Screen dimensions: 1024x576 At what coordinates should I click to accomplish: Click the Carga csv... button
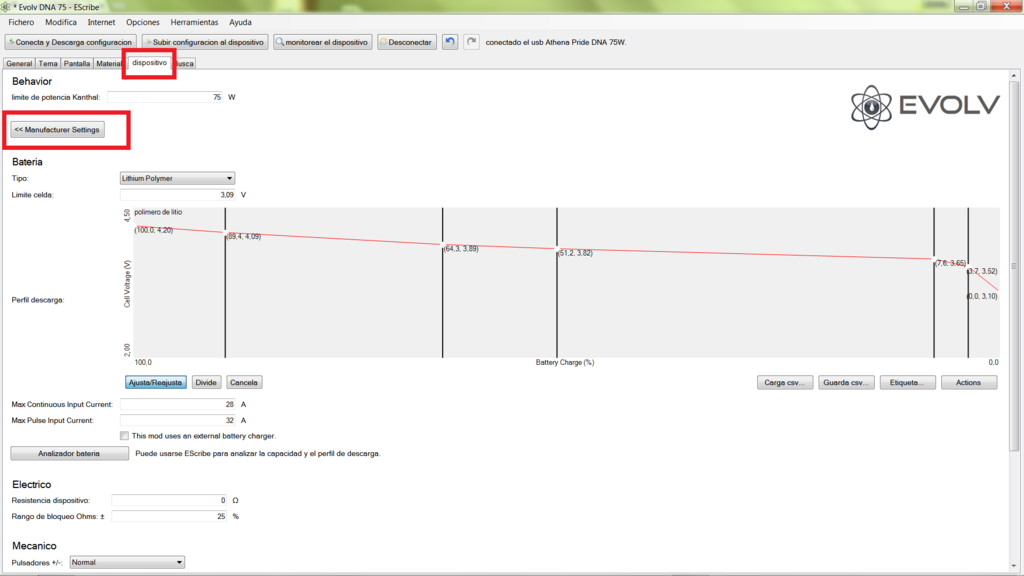[x=784, y=383]
